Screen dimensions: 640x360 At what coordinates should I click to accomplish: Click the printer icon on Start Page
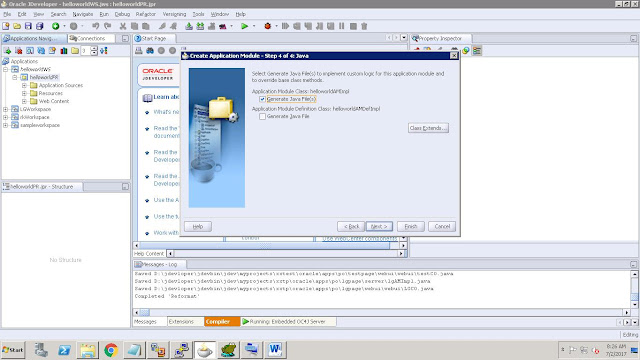[x=139, y=50]
